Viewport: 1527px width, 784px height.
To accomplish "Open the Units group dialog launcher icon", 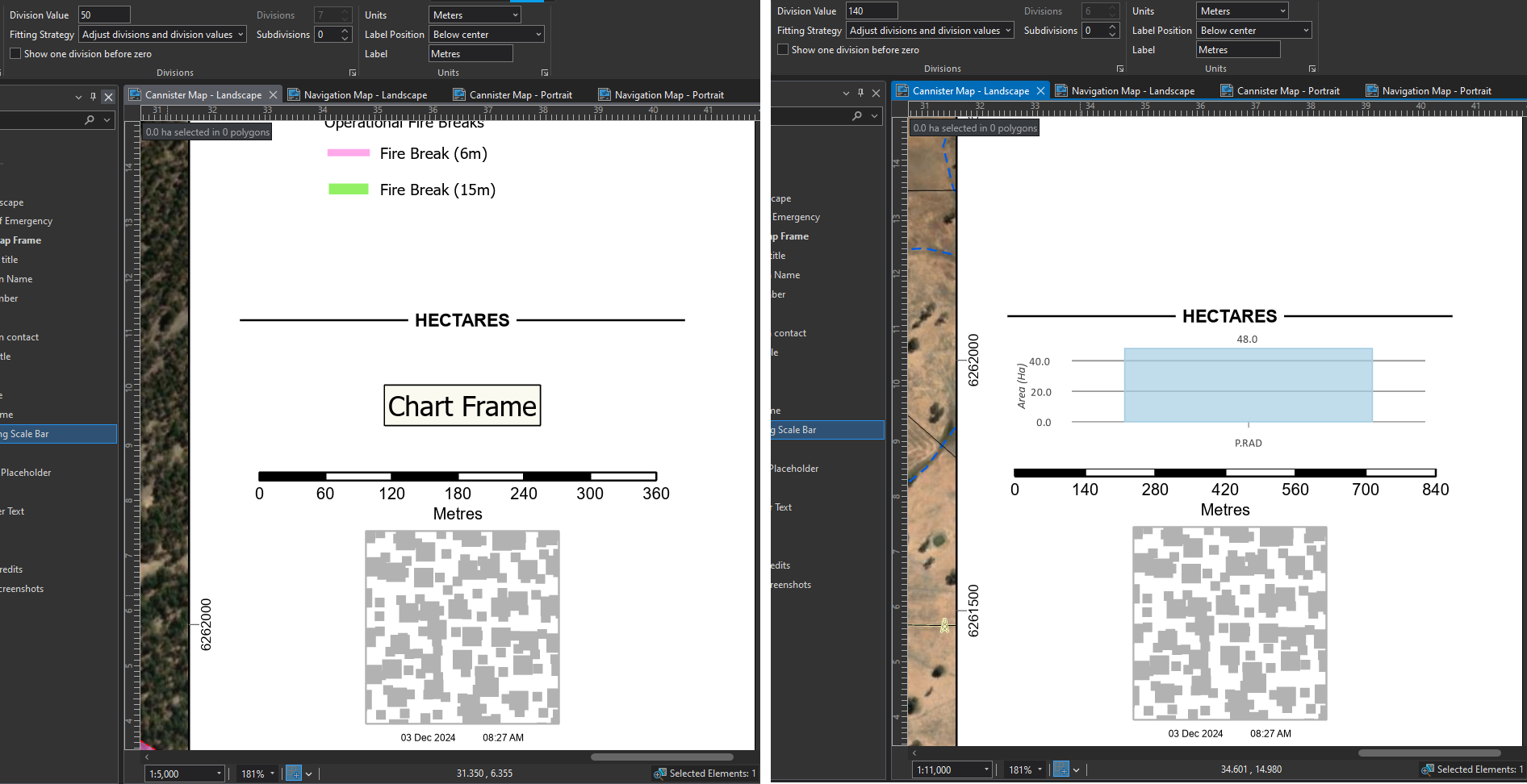I will click(x=543, y=72).
